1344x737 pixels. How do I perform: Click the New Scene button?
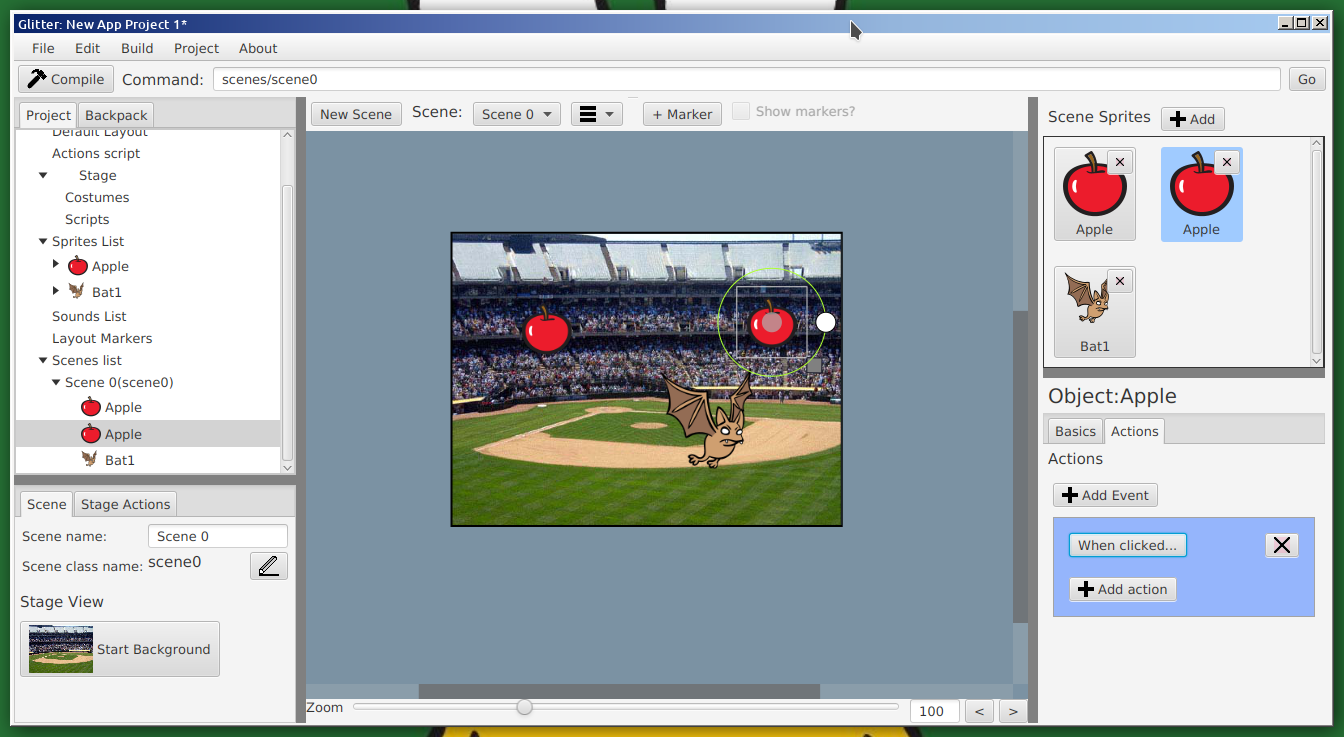[x=356, y=114]
